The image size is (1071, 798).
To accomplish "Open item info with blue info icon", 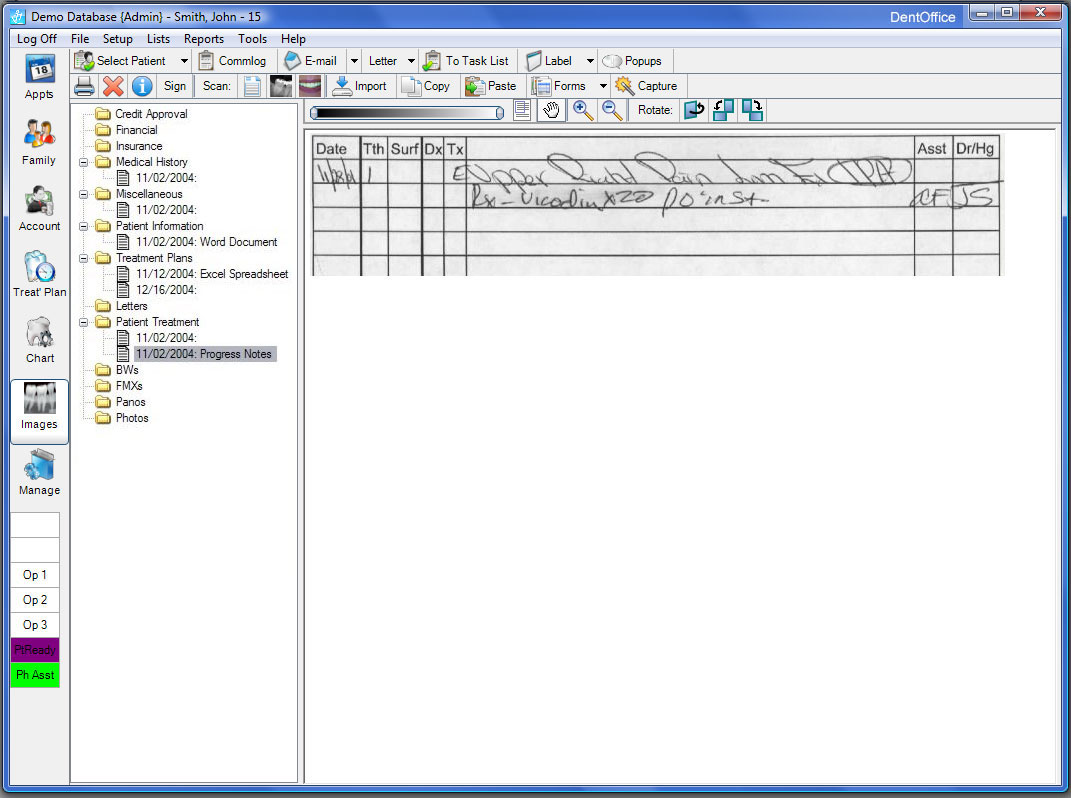I will pyautogui.click(x=142, y=86).
